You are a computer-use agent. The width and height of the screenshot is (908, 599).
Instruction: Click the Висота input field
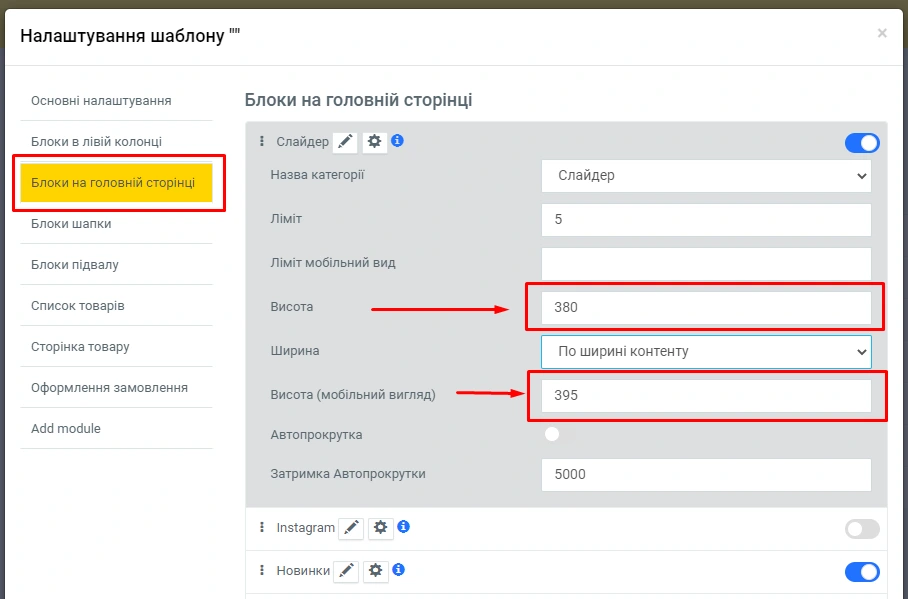[x=706, y=308]
